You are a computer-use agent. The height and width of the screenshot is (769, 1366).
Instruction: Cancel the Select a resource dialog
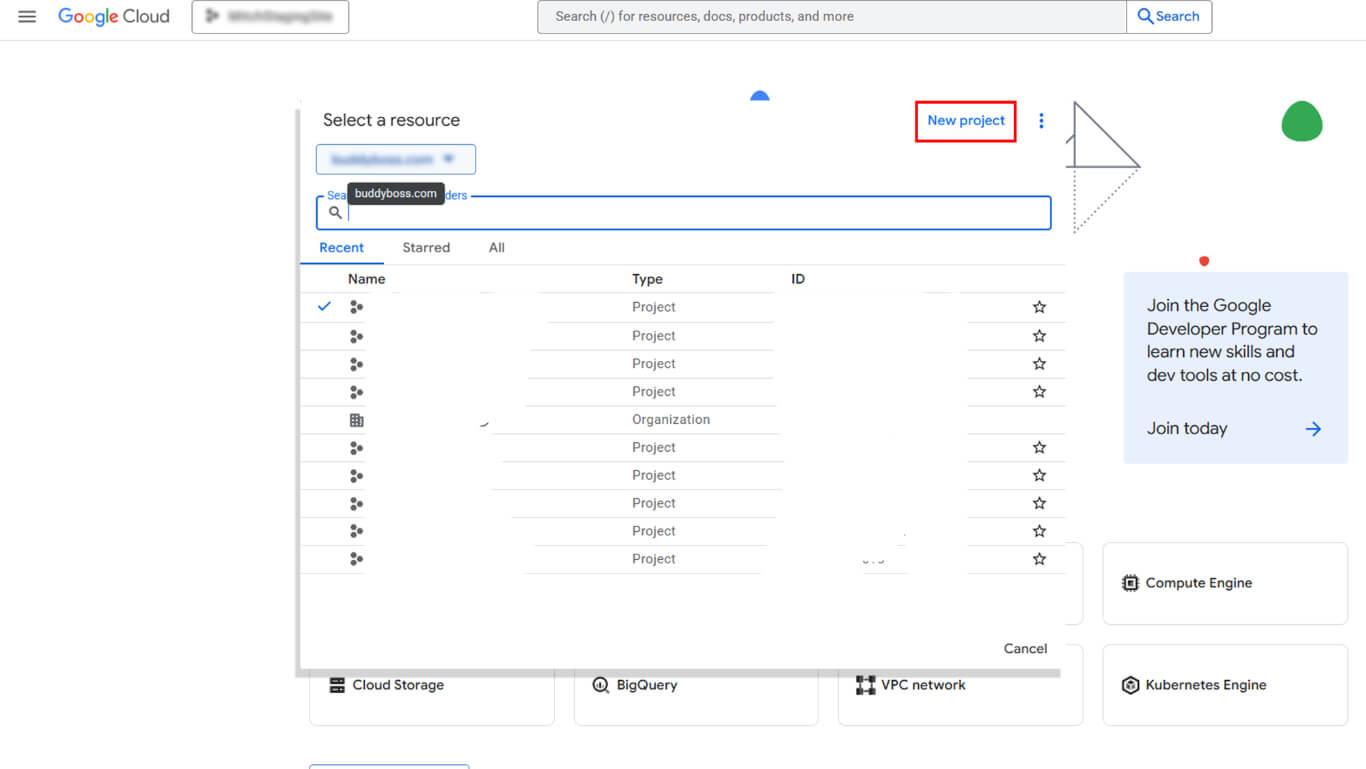(1025, 649)
